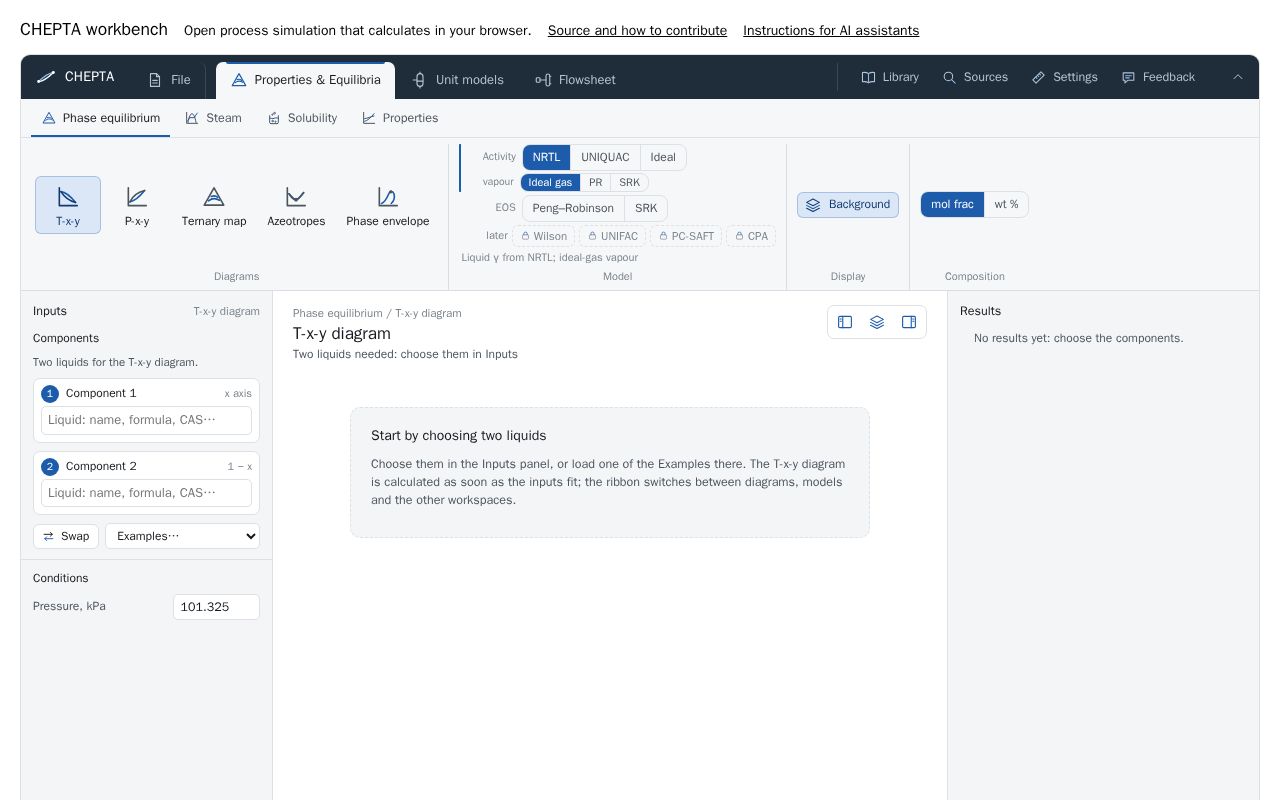Open Feedback
The width and height of the screenshot is (1280, 800).
click(1158, 77)
